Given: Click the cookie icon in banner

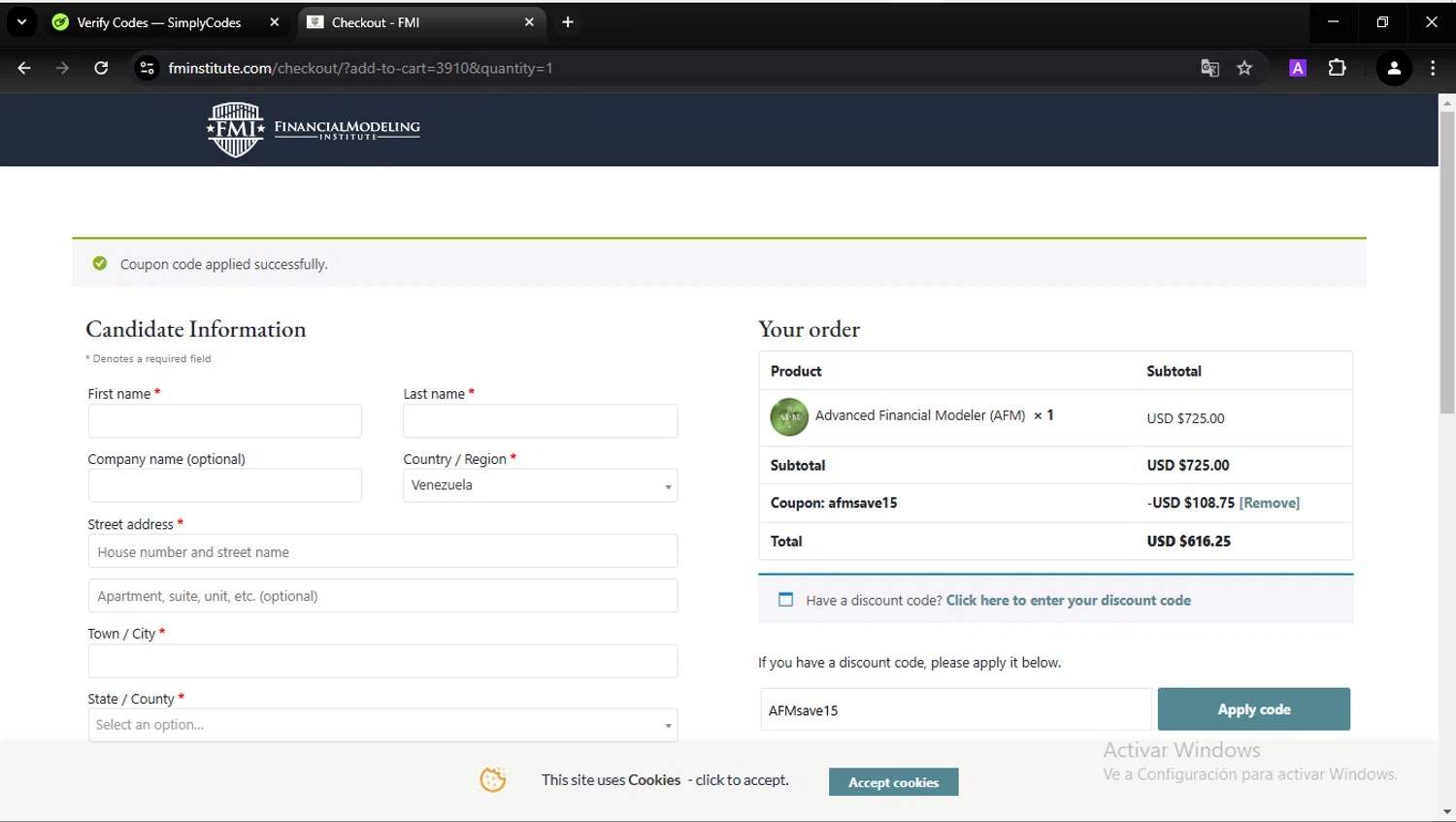Looking at the screenshot, I should coord(493,779).
